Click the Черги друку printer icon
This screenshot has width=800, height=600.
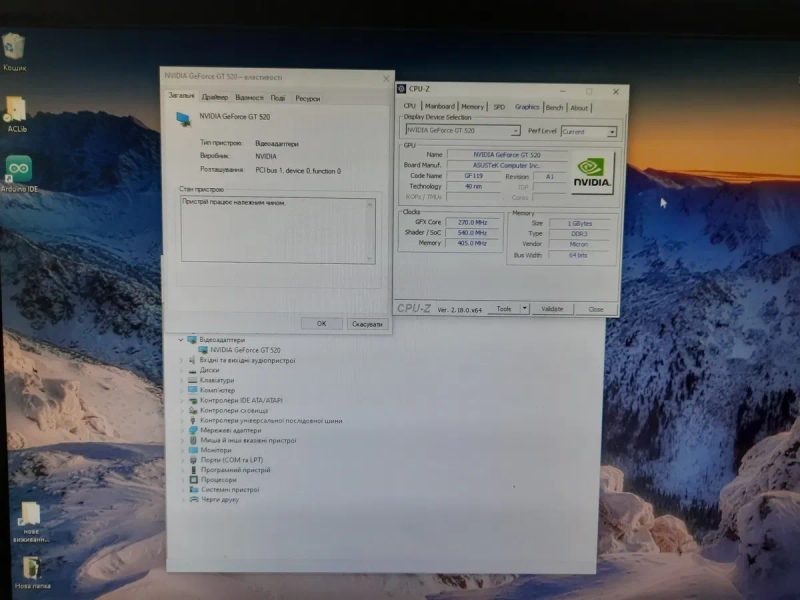tap(194, 499)
